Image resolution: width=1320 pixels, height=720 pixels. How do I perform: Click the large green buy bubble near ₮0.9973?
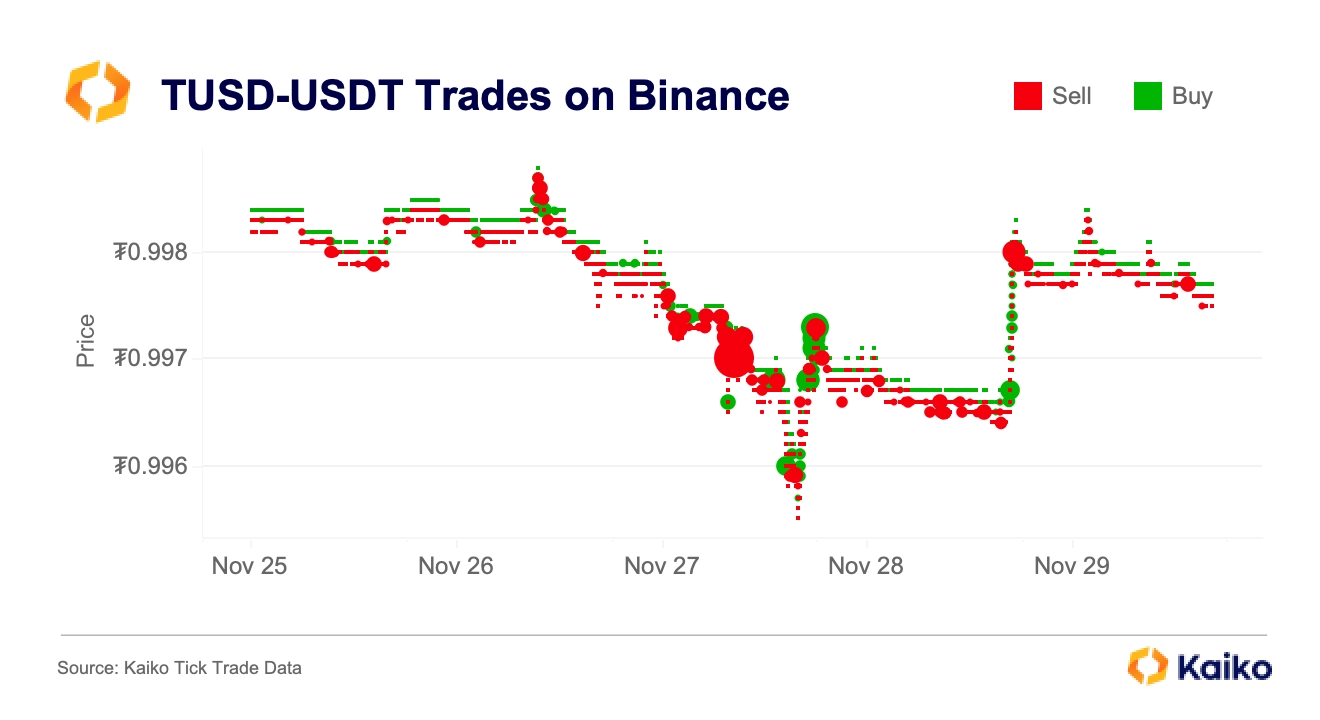815,327
